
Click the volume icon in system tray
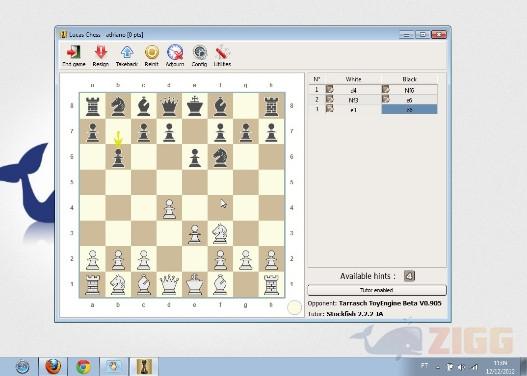(x=461, y=367)
